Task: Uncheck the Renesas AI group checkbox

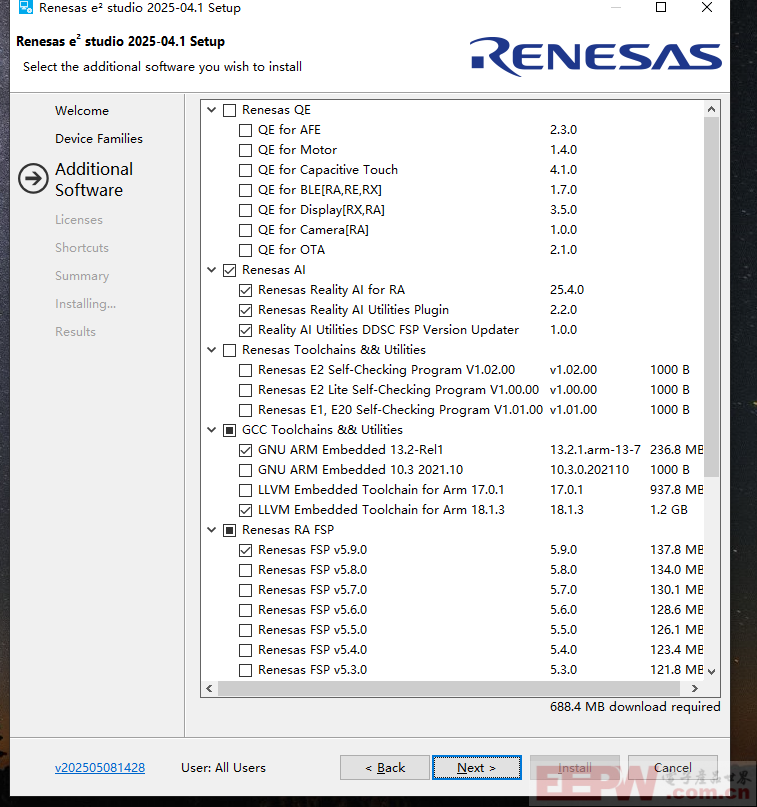Action: (230, 270)
